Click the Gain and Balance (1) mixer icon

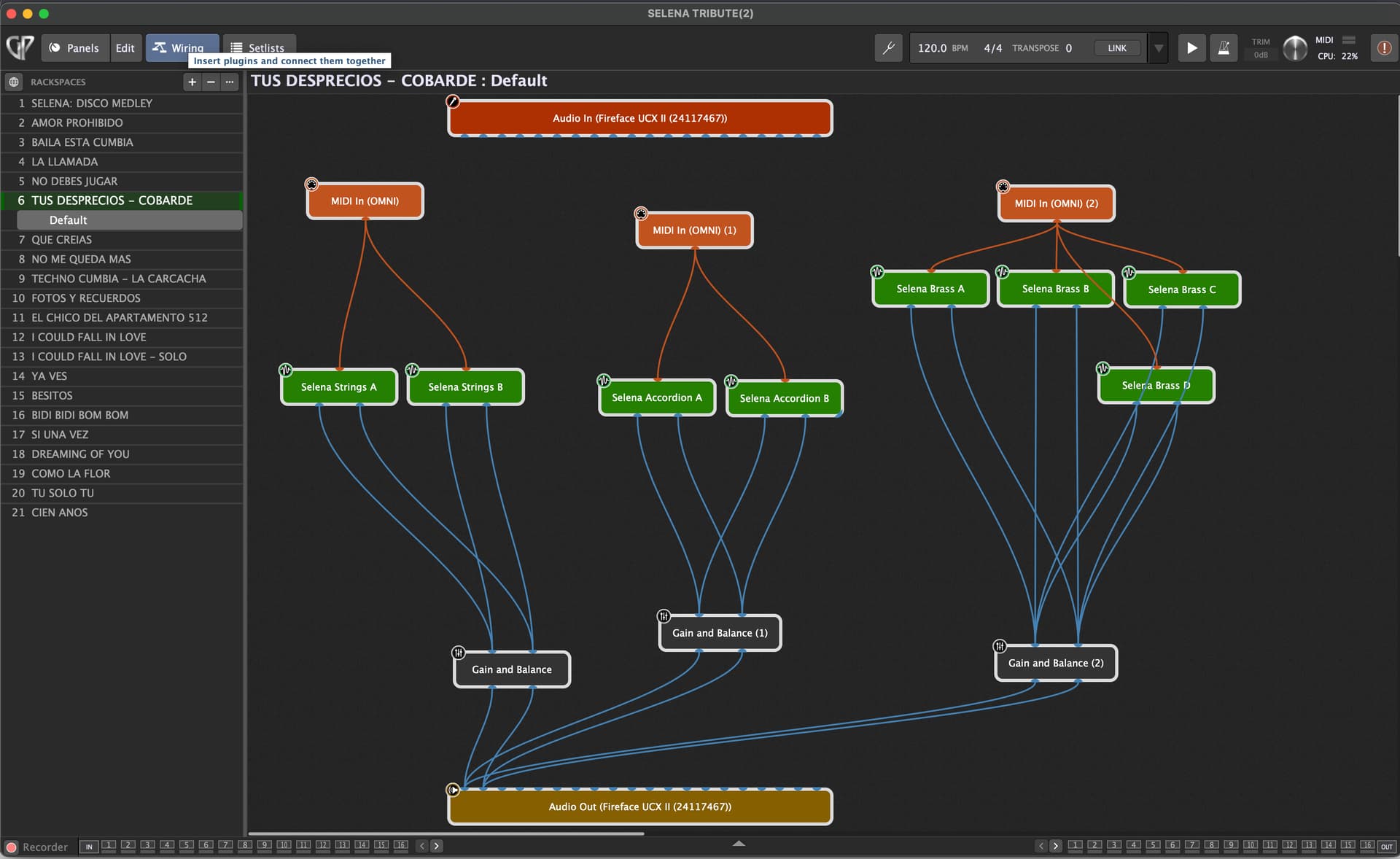[664, 616]
